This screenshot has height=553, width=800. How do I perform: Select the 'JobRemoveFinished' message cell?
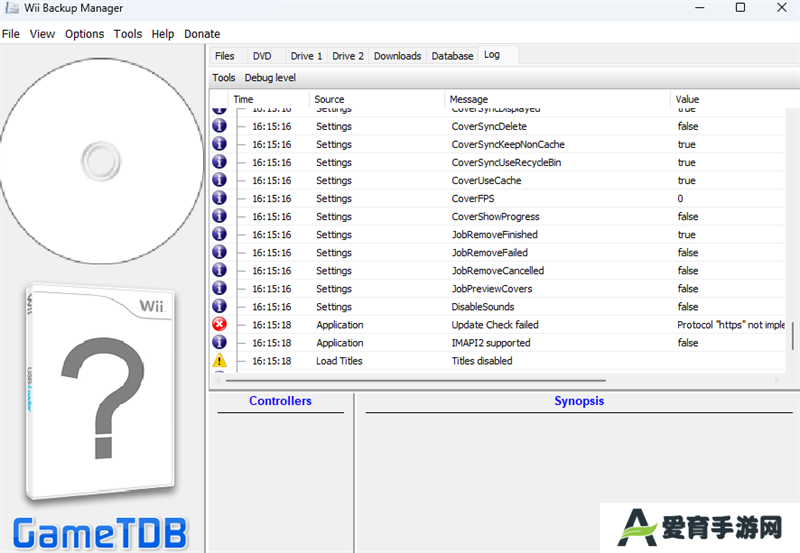(x=494, y=235)
